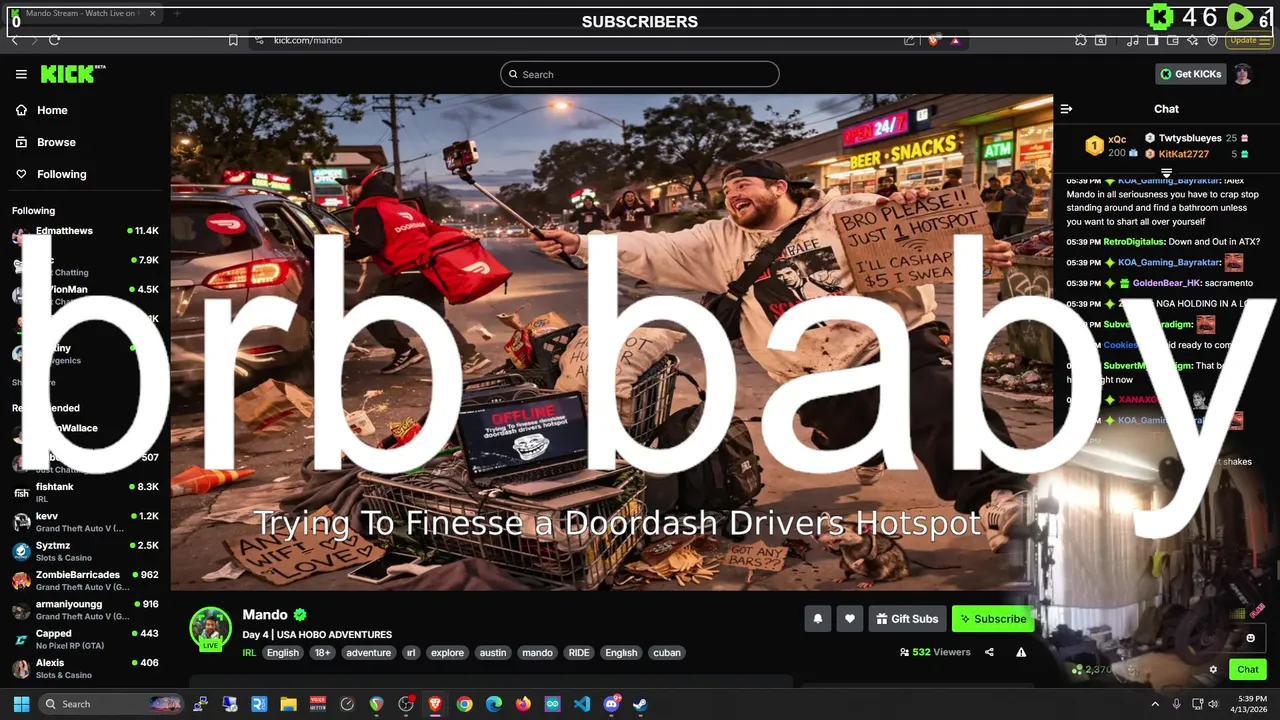
Task: Open fishtank channel in sidebar
Action: coord(85,492)
